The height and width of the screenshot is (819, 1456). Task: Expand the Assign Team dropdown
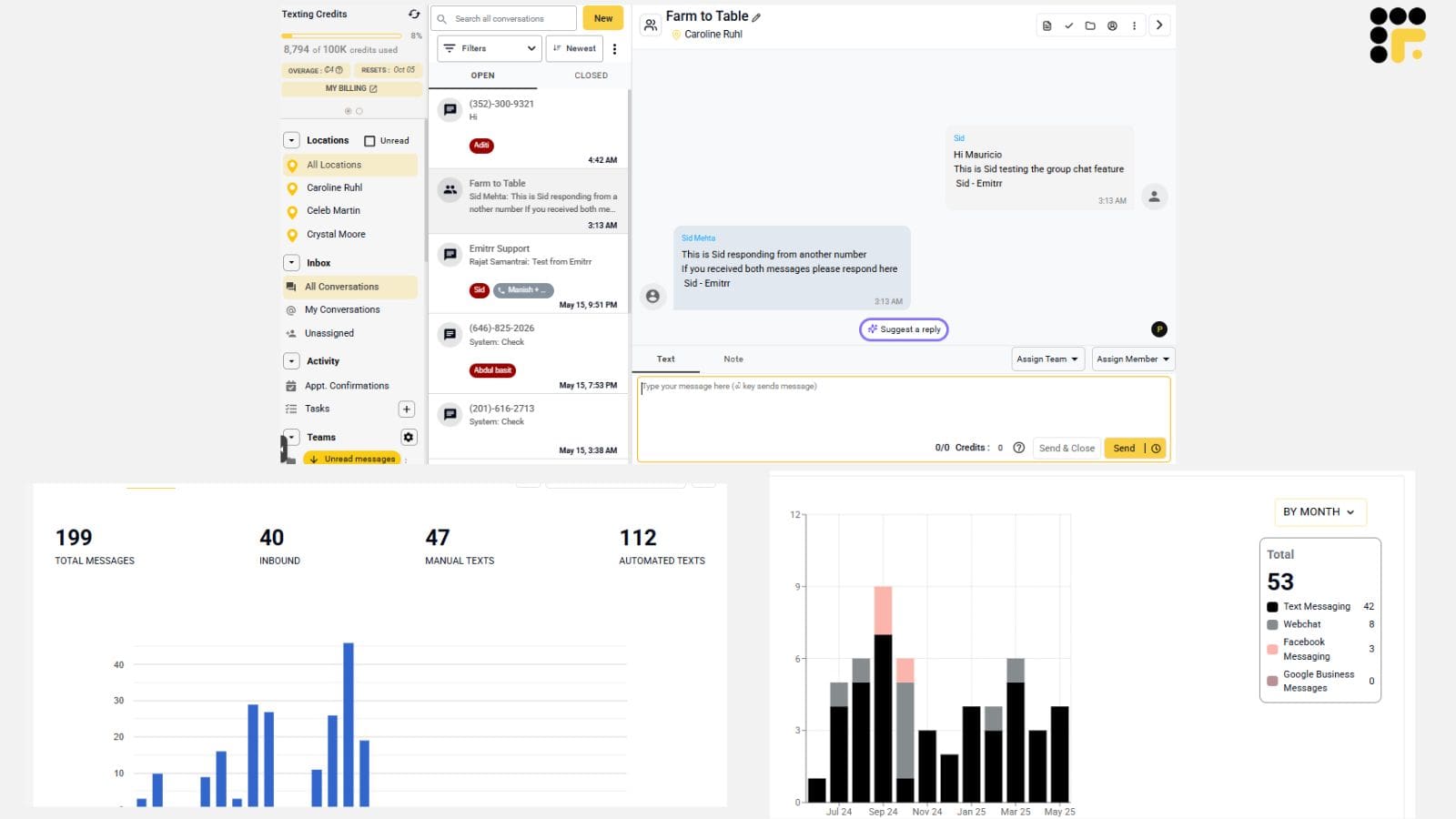coord(1047,359)
